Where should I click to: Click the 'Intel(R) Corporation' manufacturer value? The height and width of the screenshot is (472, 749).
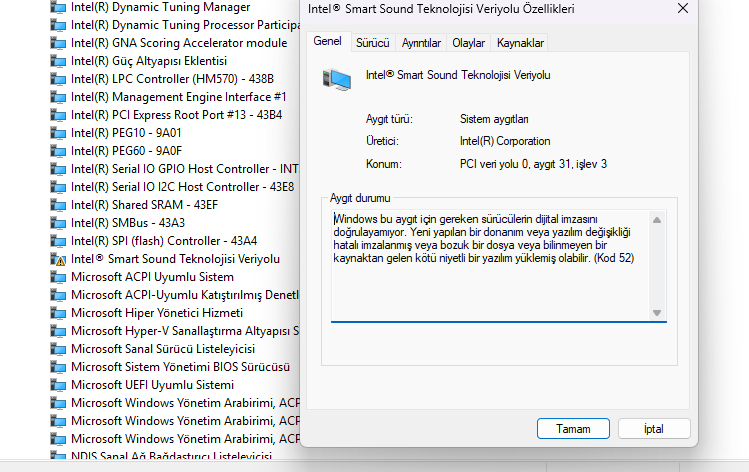[x=505, y=141]
